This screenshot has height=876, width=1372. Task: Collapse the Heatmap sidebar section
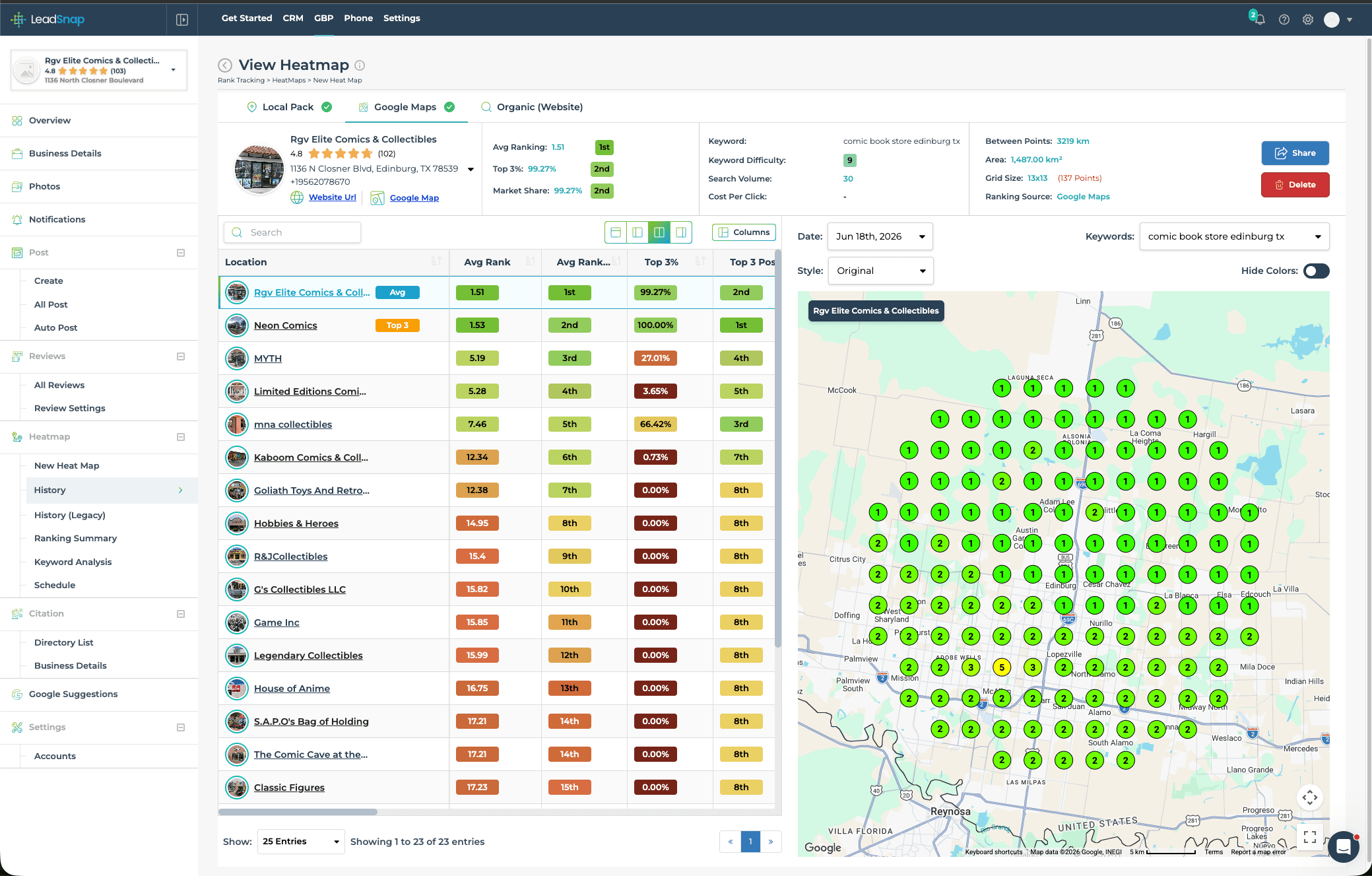point(181,437)
